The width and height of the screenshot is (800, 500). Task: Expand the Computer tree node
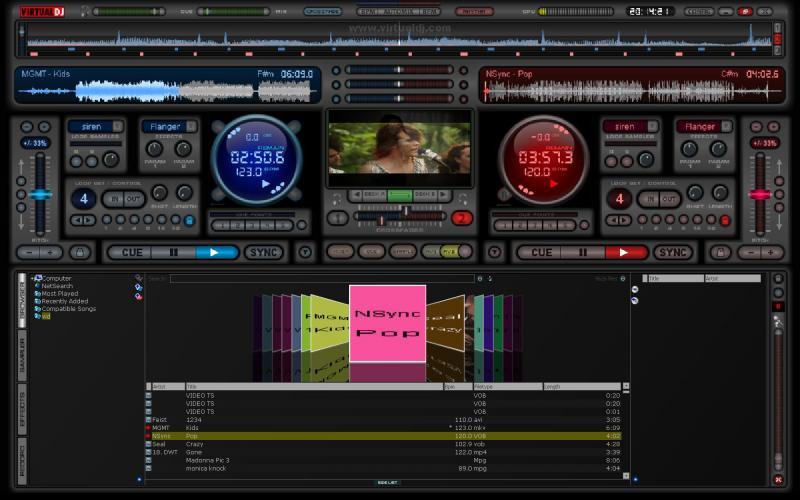click(33, 278)
